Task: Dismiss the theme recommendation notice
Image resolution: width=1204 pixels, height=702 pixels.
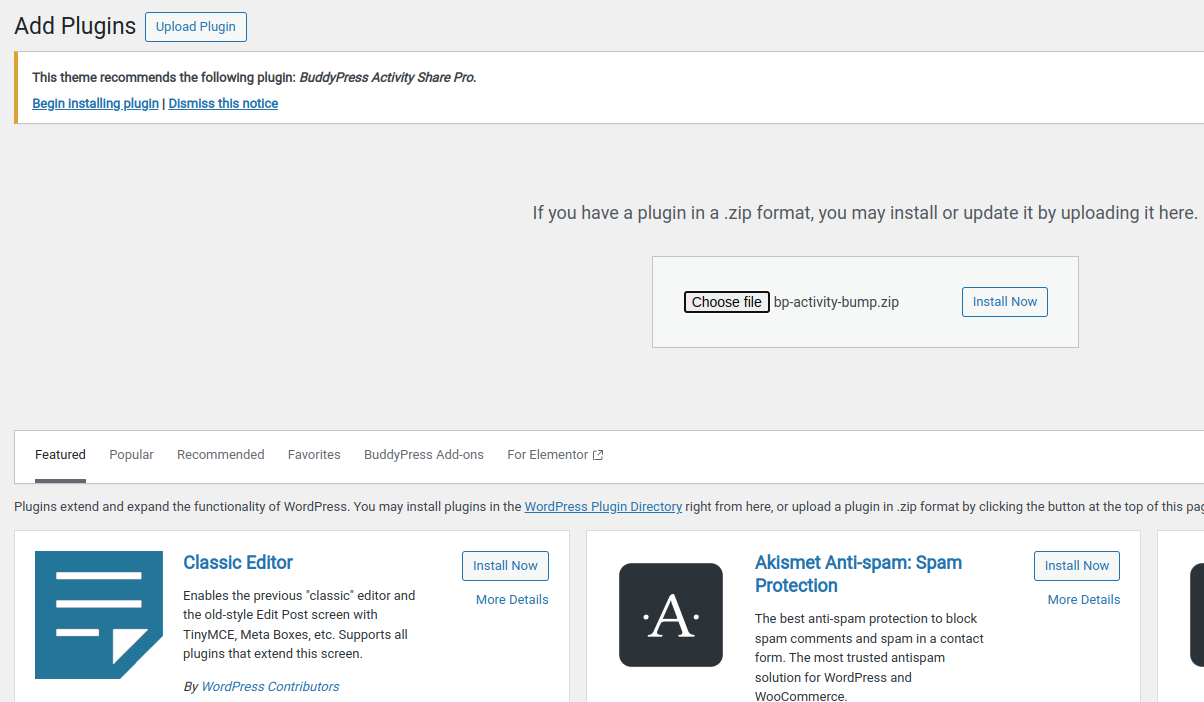Action: (x=222, y=103)
